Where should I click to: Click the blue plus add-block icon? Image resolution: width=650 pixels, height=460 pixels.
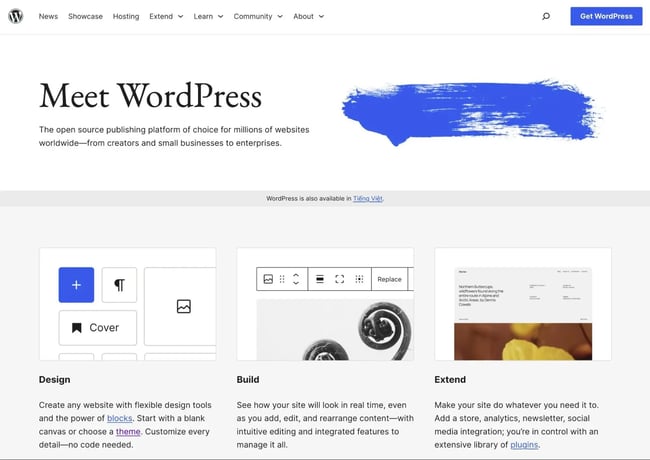tap(76, 285)
